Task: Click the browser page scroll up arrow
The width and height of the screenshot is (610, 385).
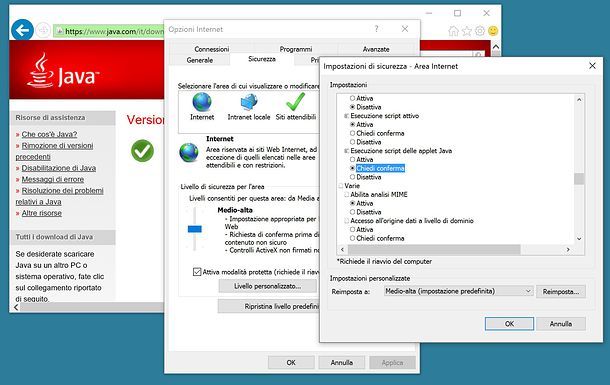Action: coord(496,46)
